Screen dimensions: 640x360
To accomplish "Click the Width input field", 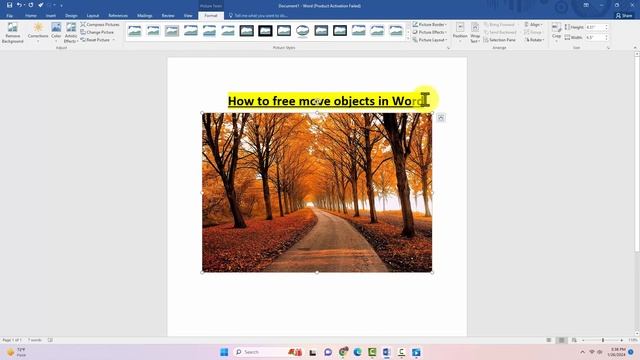I will [595, 37].
